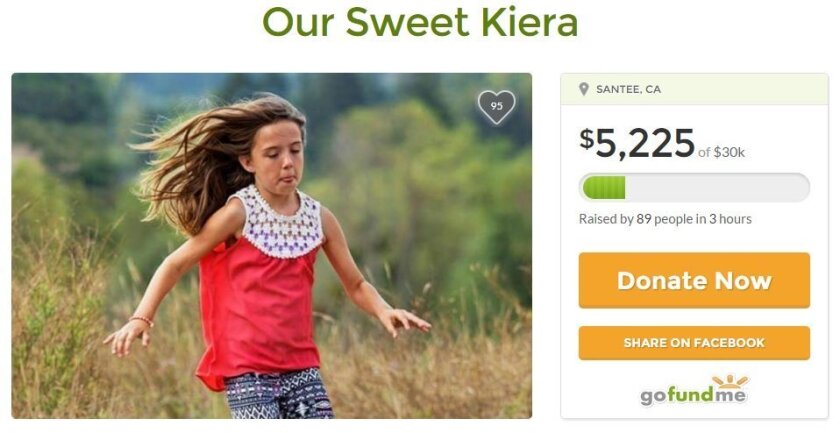
Task: Share the campaign on Facebook
Action: pos(694,343)
